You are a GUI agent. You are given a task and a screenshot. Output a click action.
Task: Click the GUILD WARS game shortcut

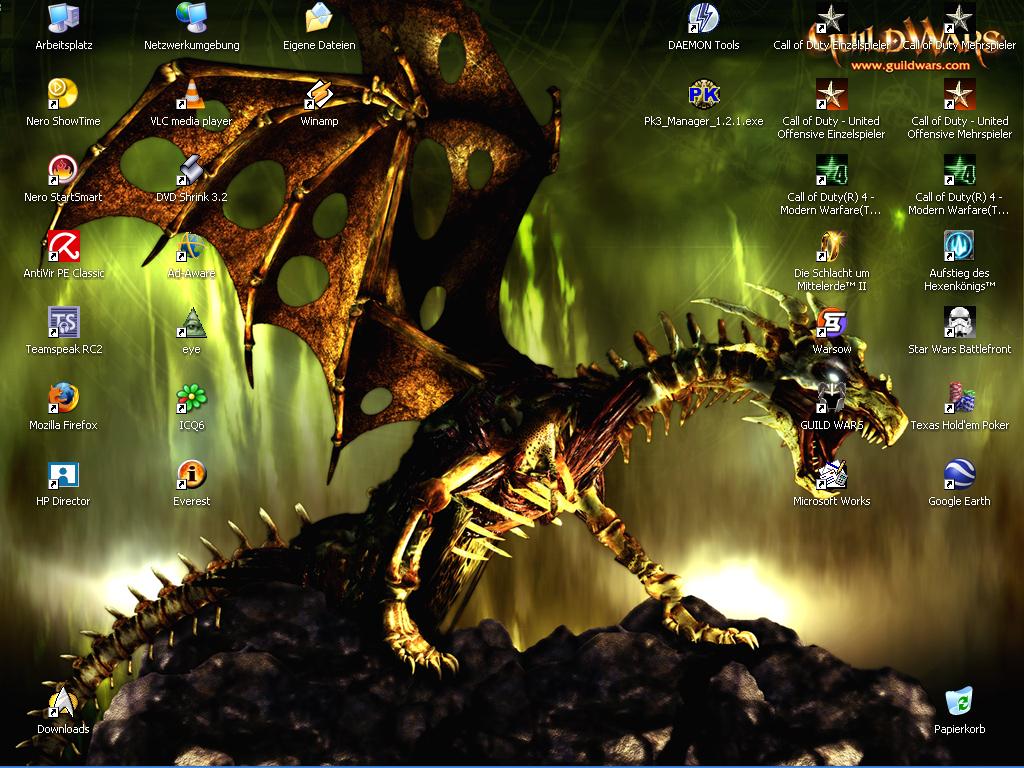[831, 398]
